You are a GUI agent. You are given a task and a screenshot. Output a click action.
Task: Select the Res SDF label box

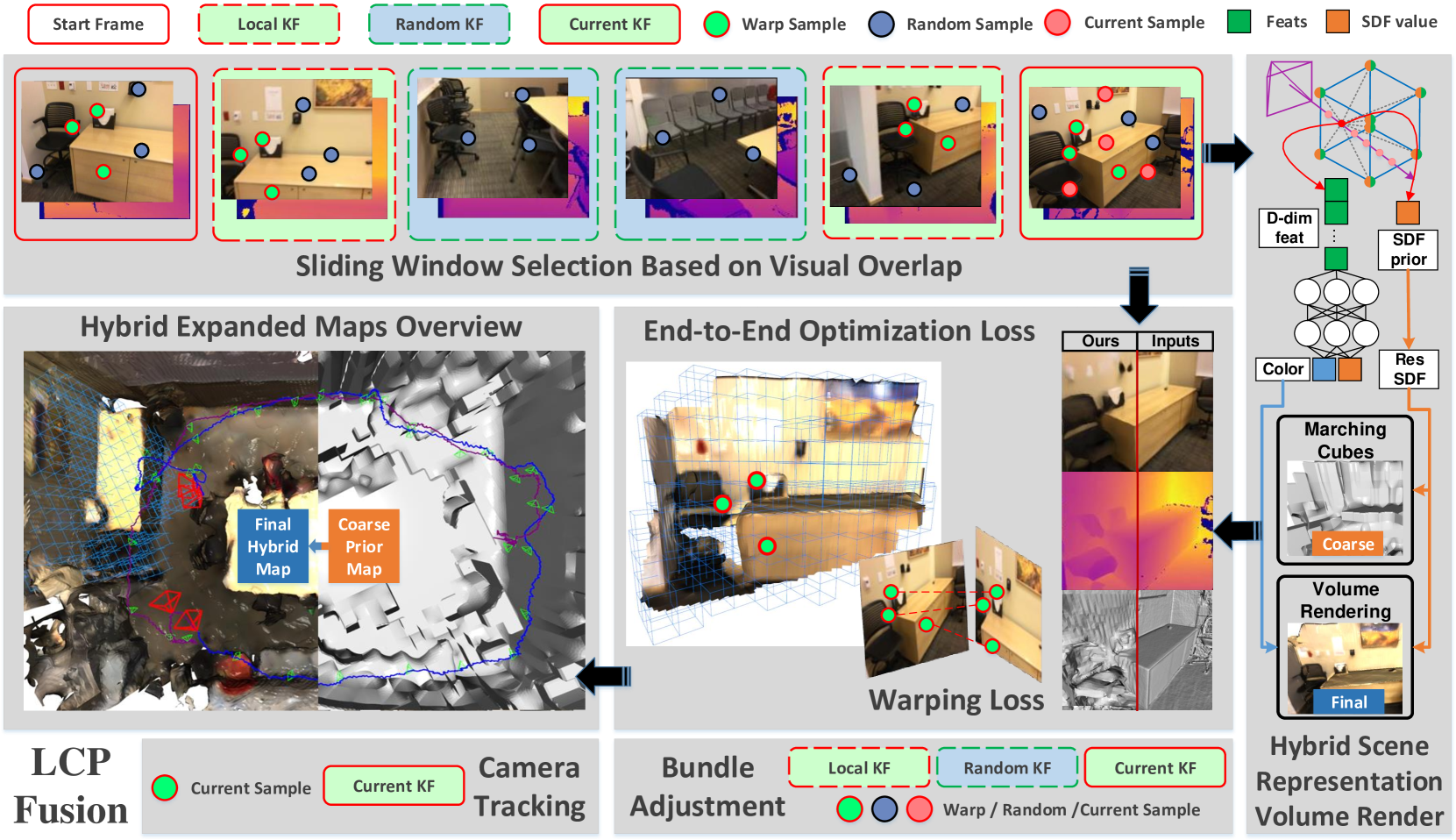[x=1409, y=369]
